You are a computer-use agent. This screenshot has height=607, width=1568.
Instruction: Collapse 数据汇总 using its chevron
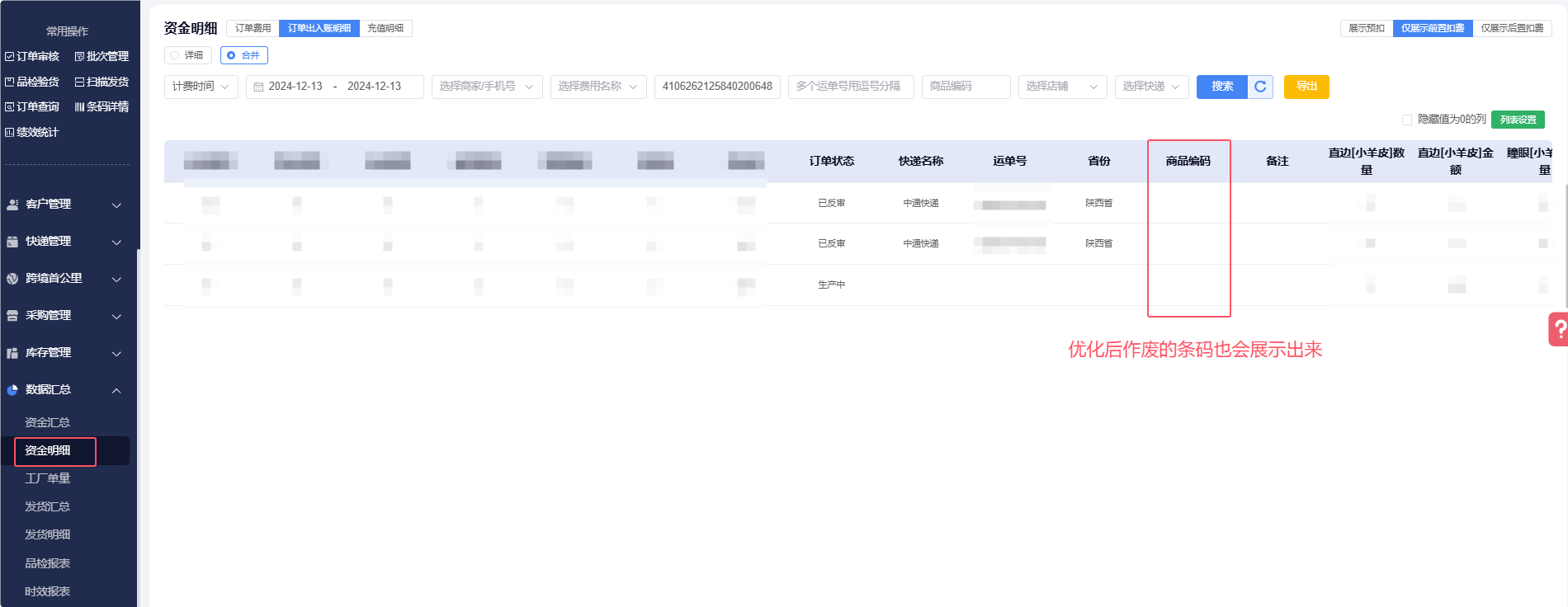(x=116, y=391)
